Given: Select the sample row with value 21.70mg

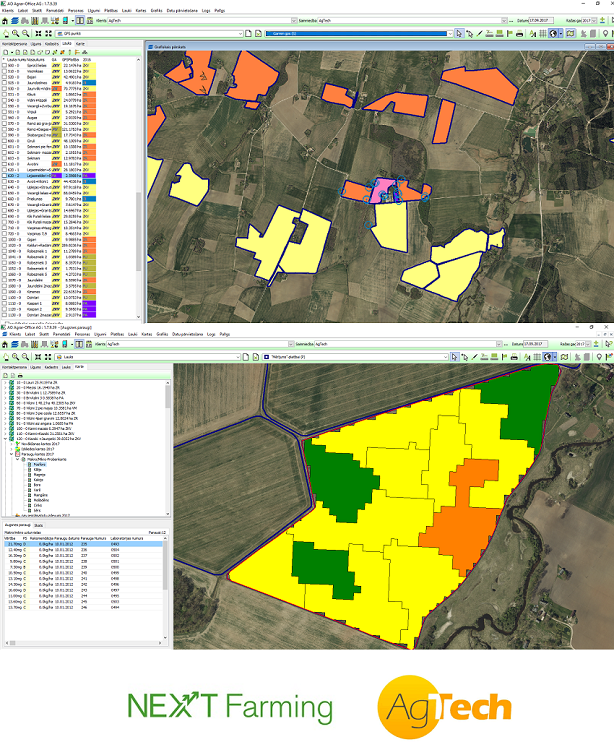Looking at the screenshot, I should click(x=85, y=544).
